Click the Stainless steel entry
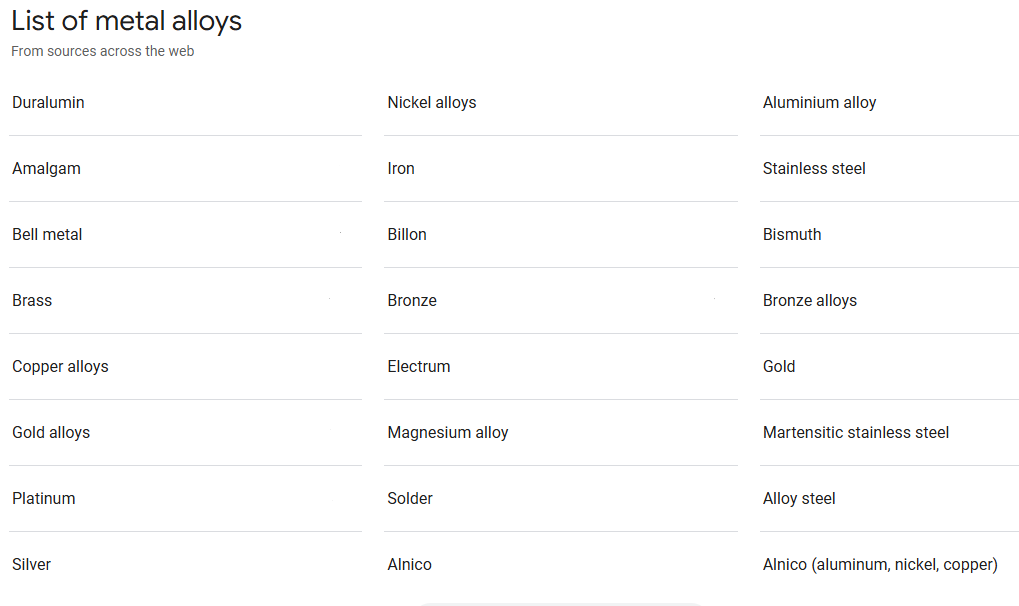This screenshot has height=606, width=1019. [x=814, y=168]
